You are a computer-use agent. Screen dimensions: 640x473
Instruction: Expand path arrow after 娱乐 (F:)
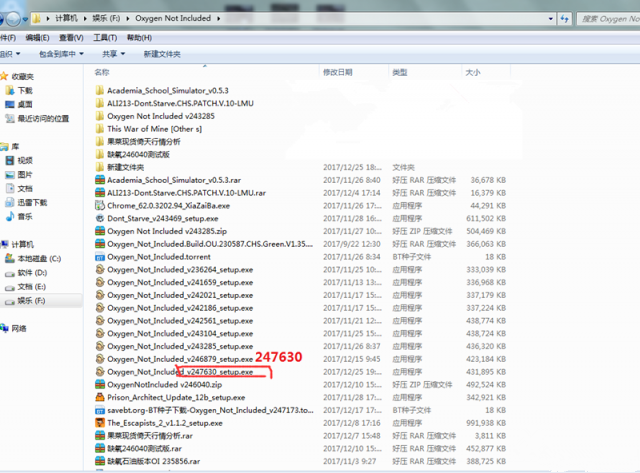click(x=128, y=18)
